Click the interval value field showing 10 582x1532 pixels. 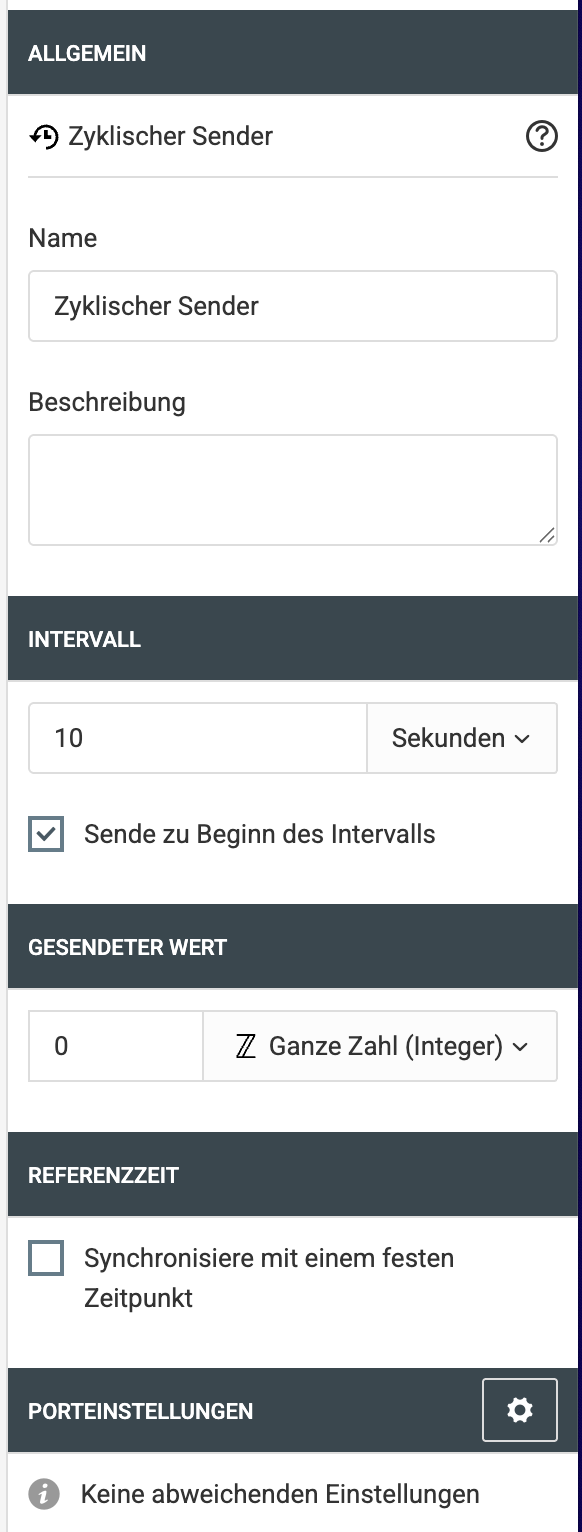pos(198,738)
